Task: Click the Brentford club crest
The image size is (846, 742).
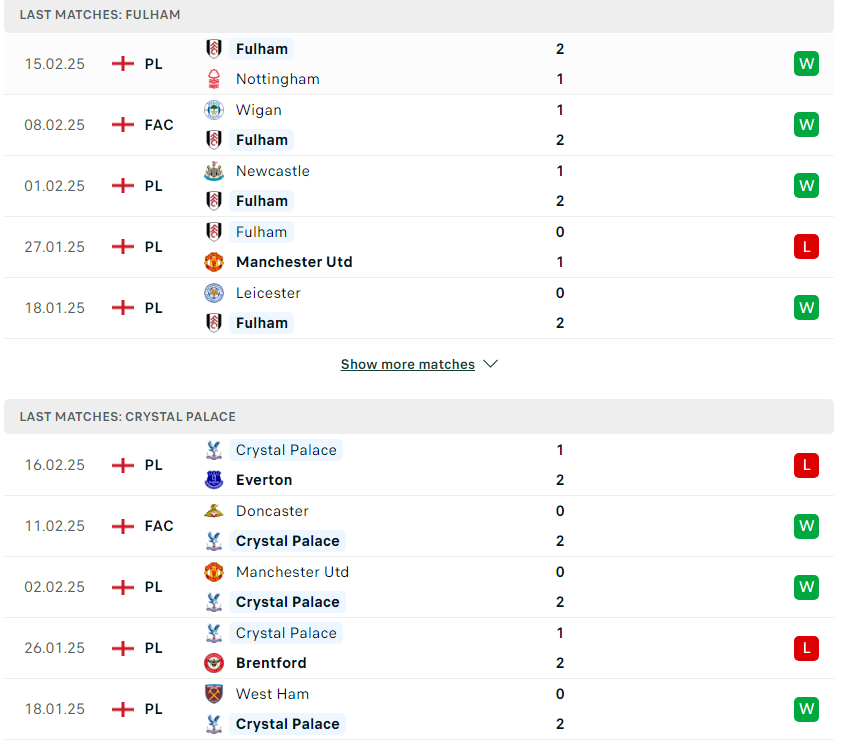Action: coord(214,663)
